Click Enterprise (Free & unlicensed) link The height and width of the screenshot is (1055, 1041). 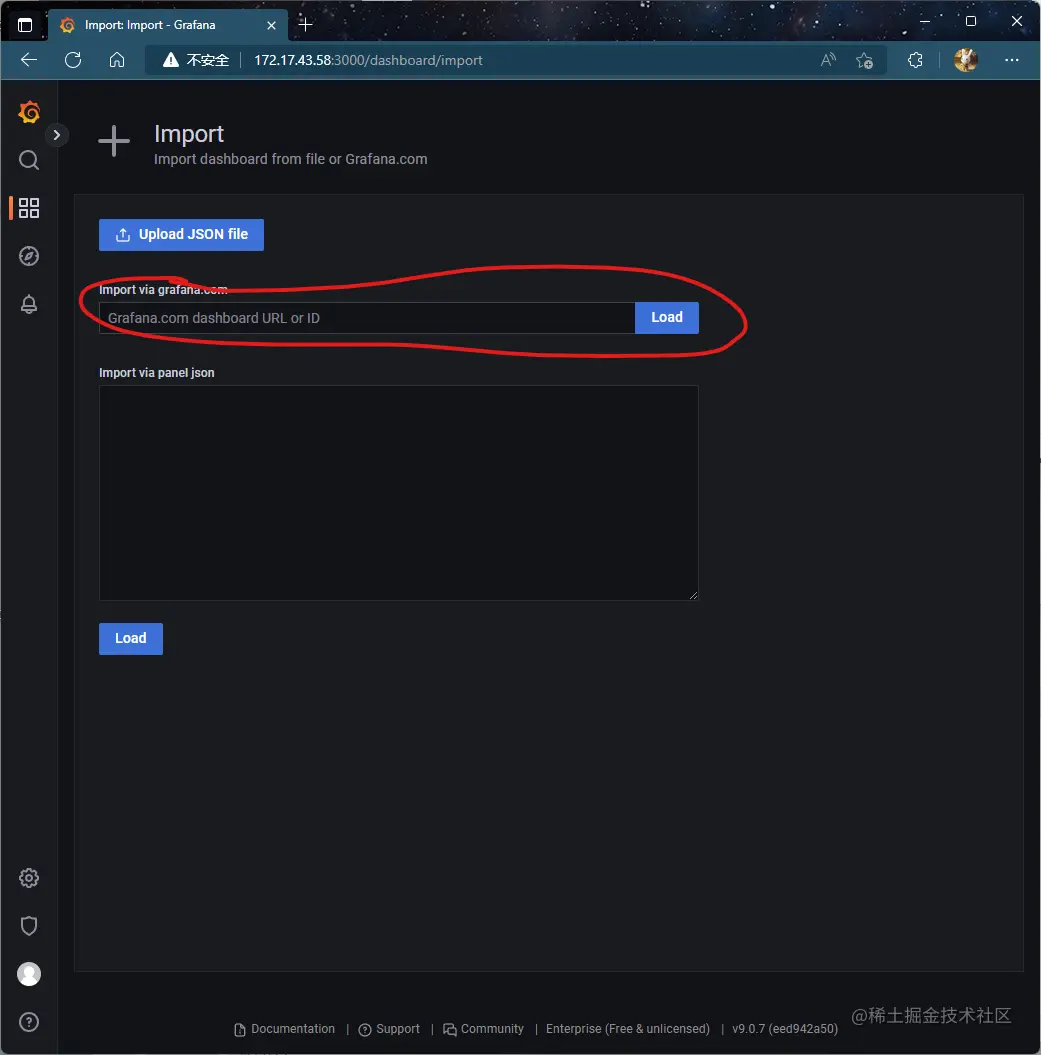[x=628, y=1029]
